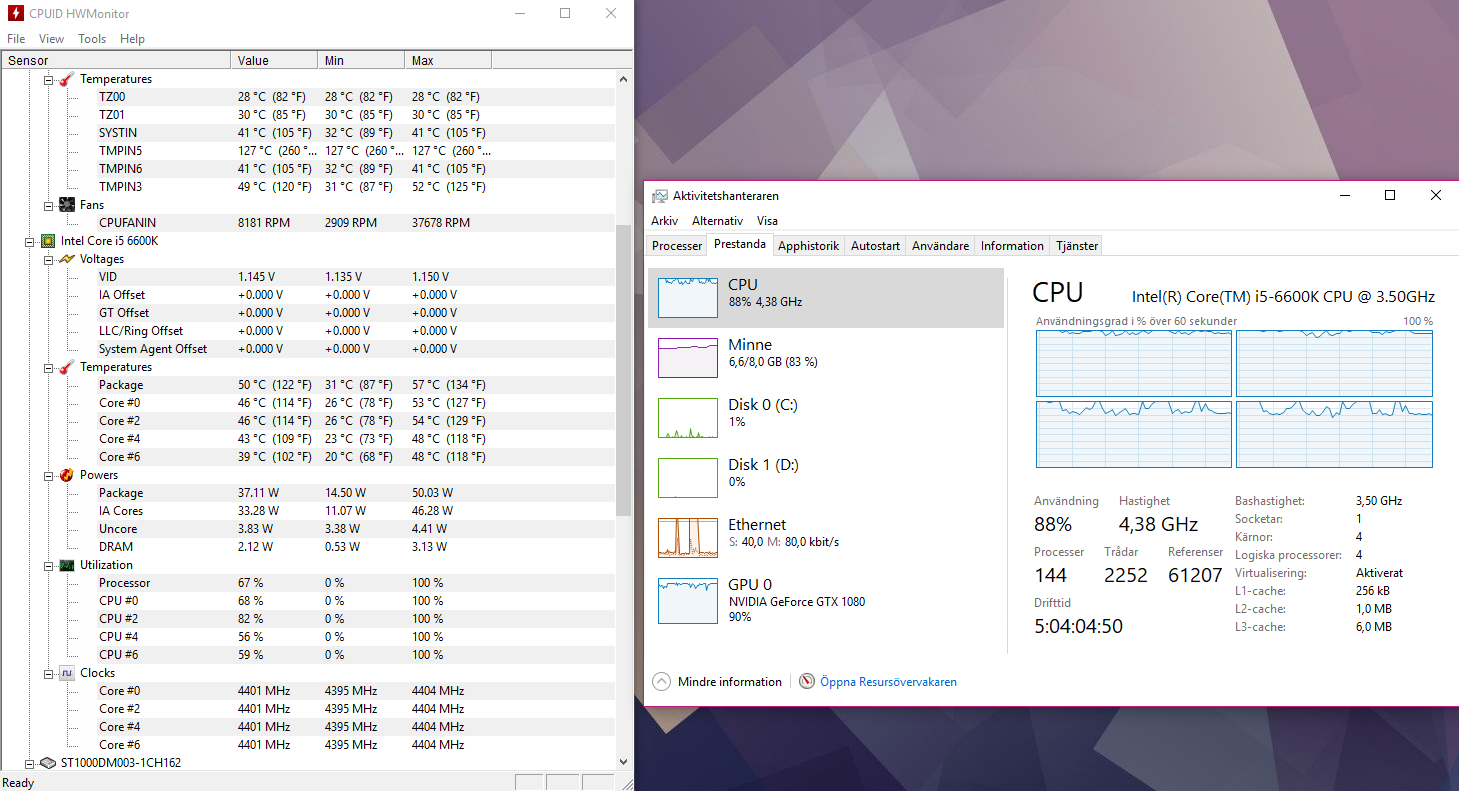Click the HWMonitor scrollbar down arrow

click(624, 762)
